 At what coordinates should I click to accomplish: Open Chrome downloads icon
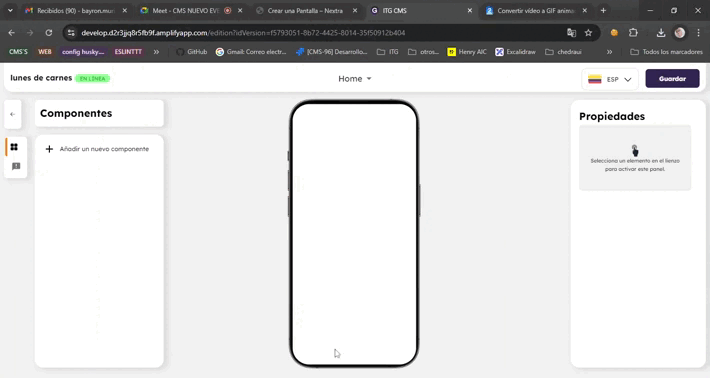pos(661,33)
